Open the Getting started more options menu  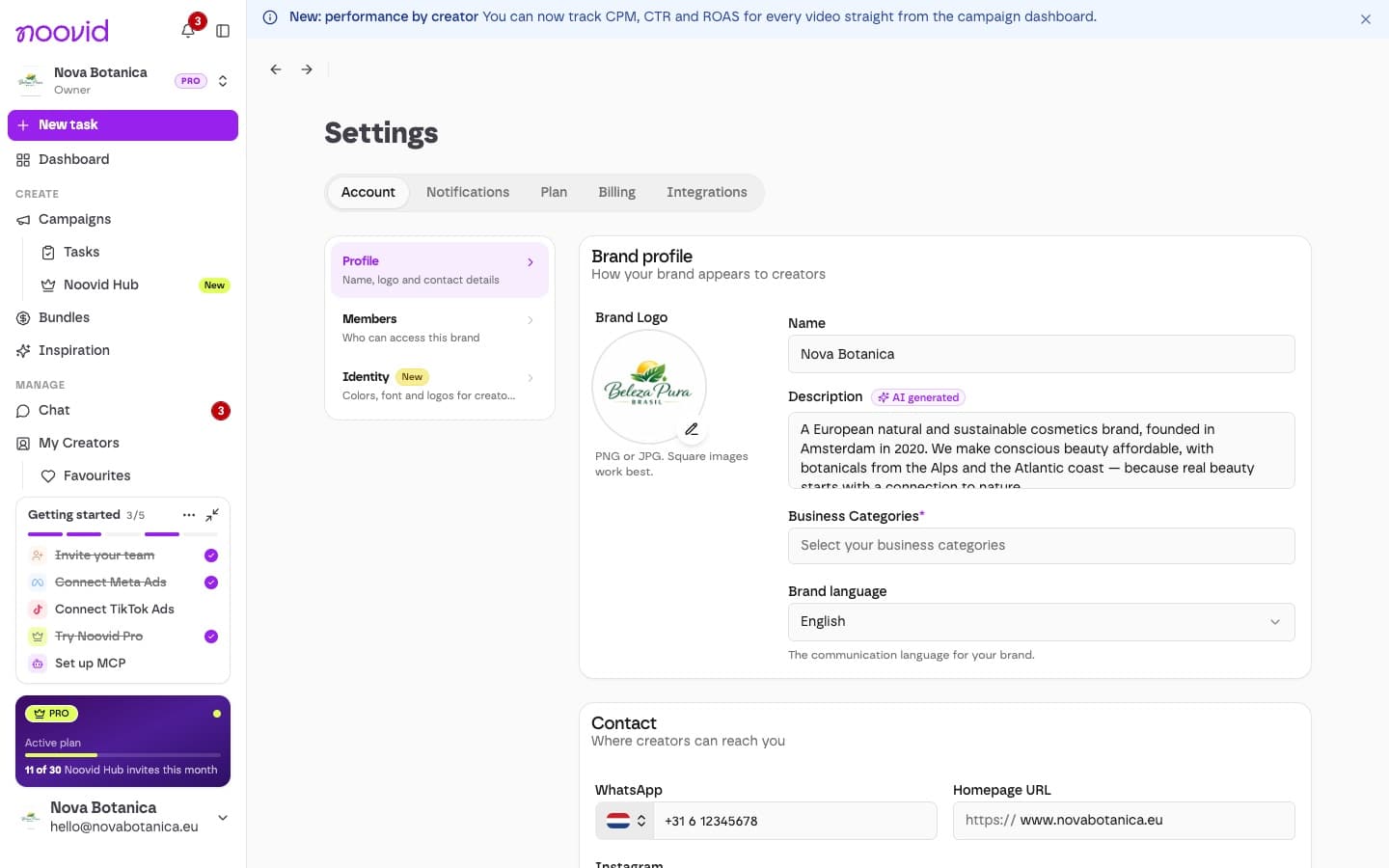(x=189, y=515)
